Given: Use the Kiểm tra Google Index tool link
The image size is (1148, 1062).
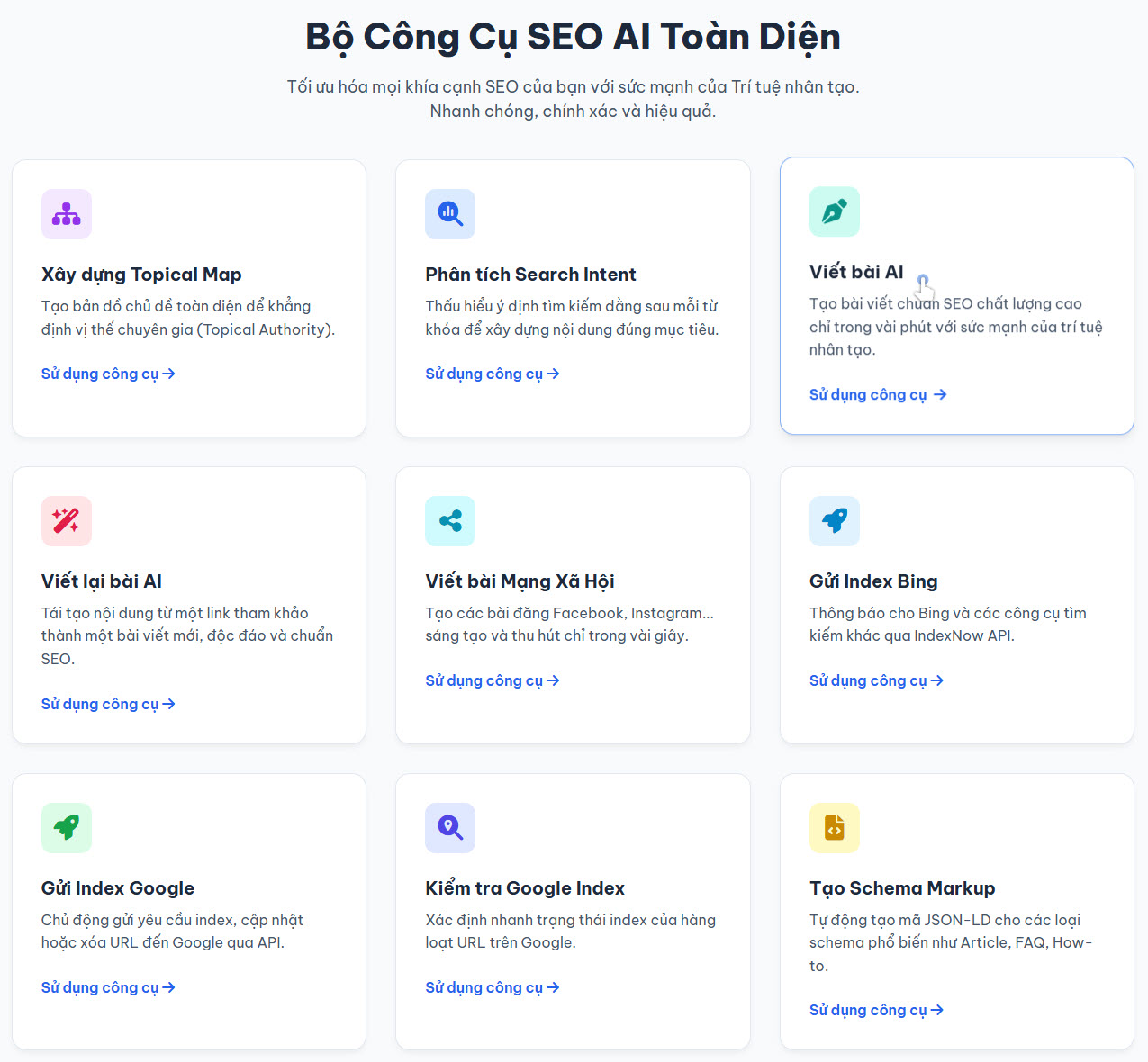Looking at the screenshot, I should (493, 987).
